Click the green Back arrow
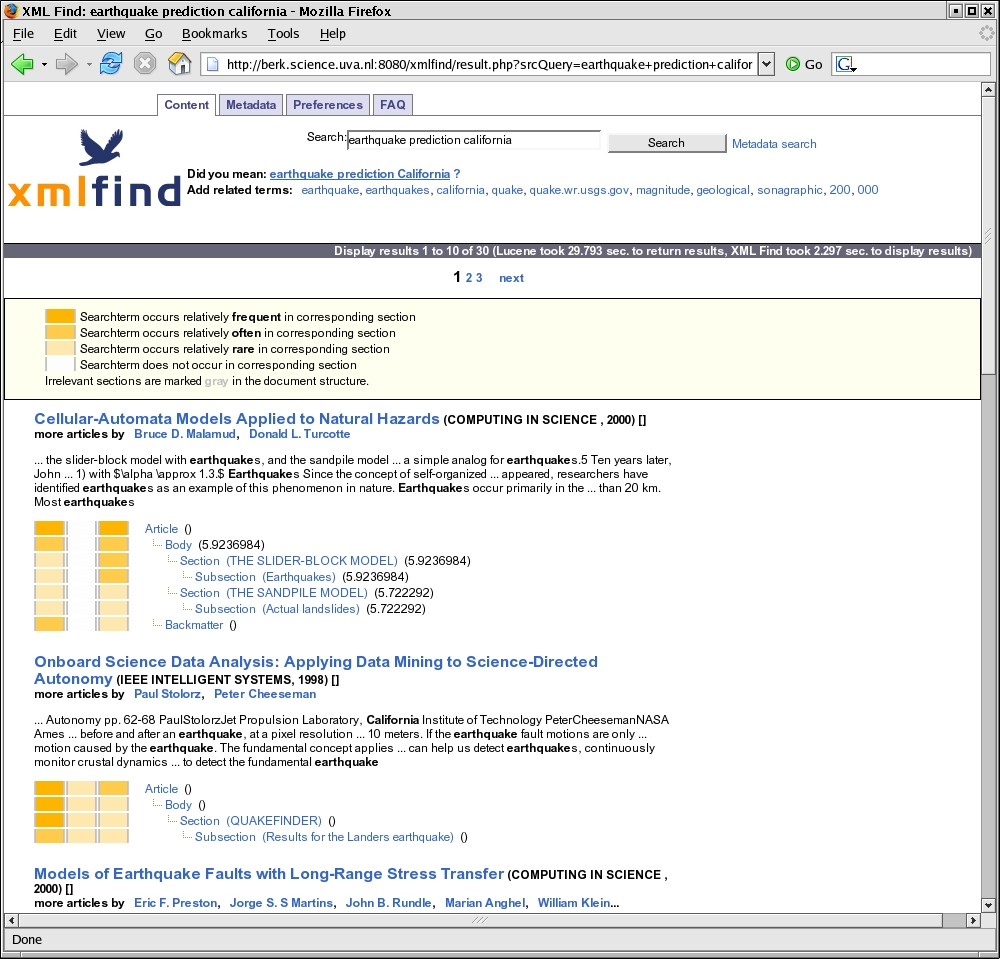Image resolution: width=1000 pixels, height=959 pixels. (22, 64)
